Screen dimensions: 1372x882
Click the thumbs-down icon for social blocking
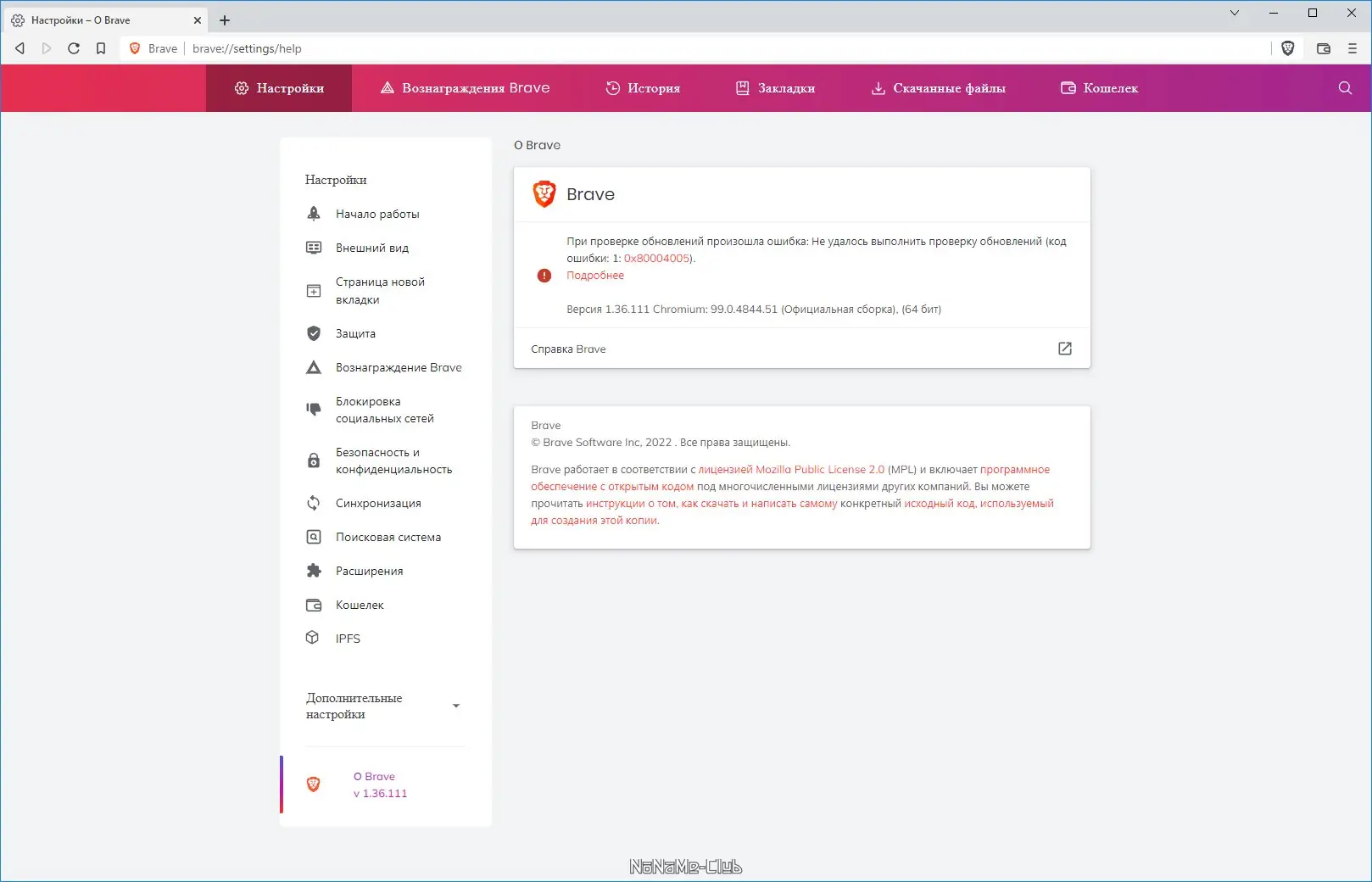[314, 410]
